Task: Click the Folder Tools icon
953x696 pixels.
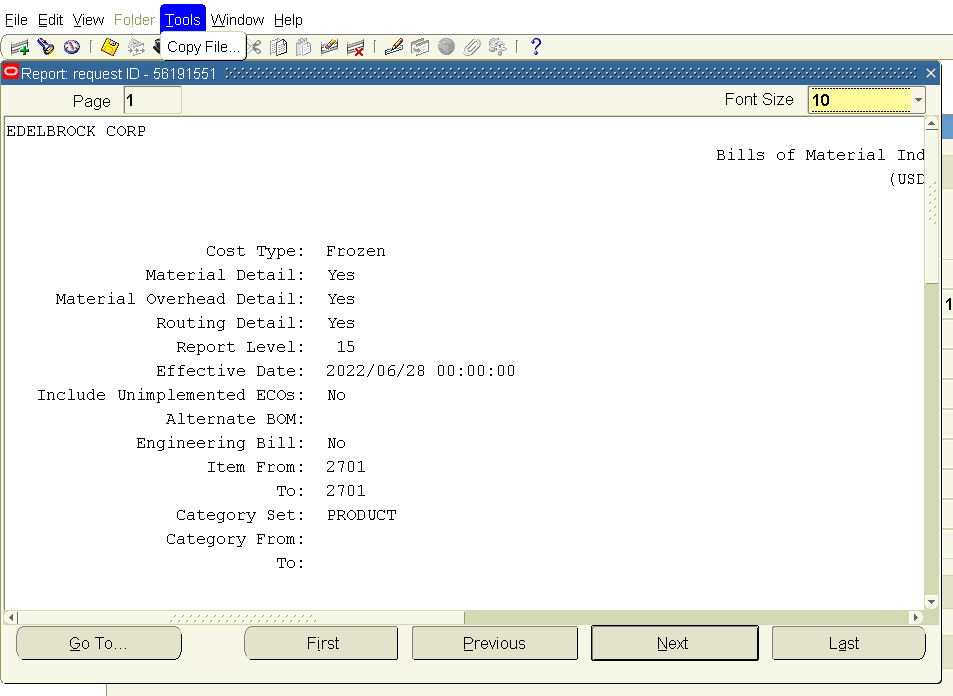Action: pos(497,47)
